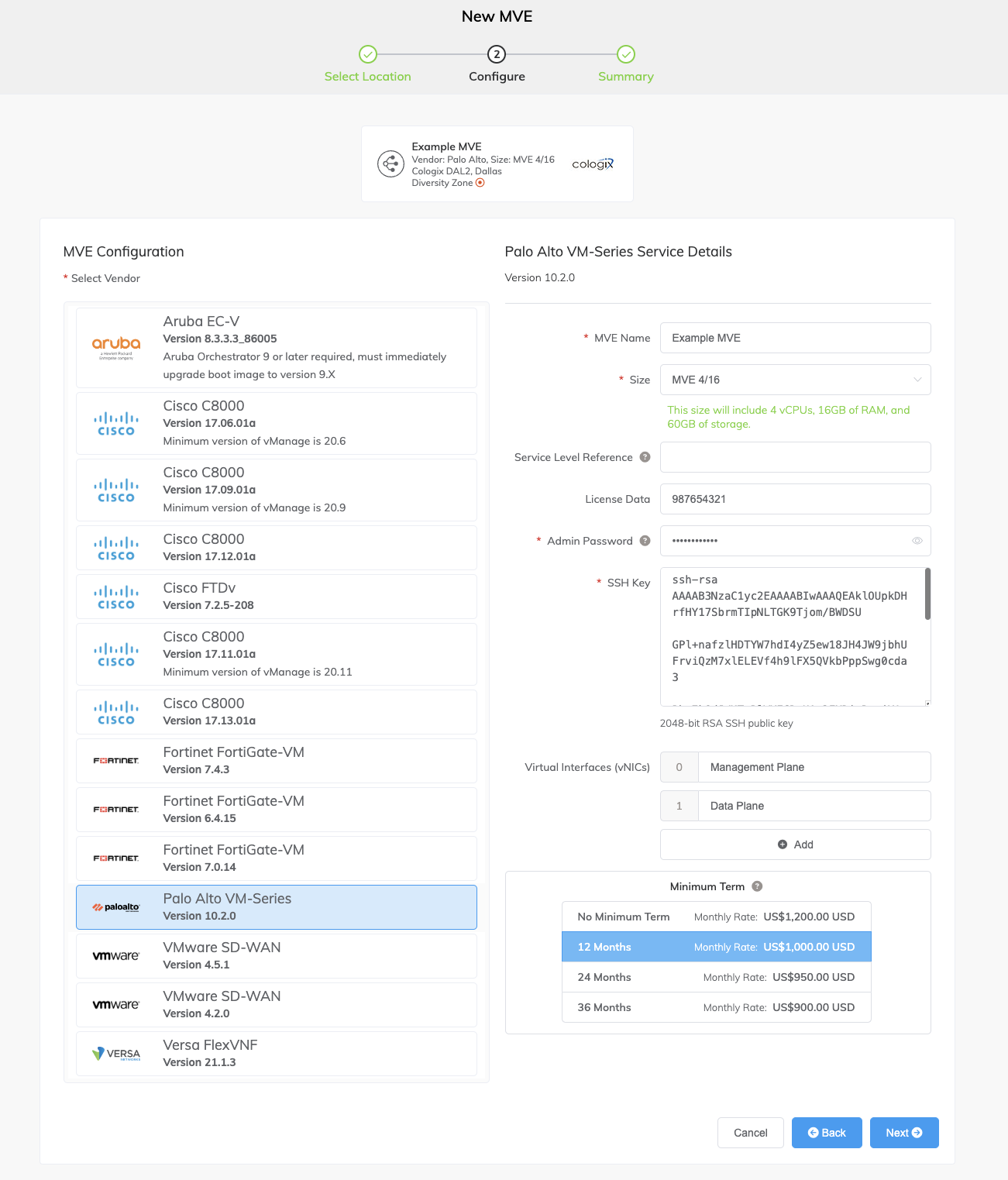Click the Palo Alto VM-Series title text
Image resolution: width=1008 pixels, height=1180 pixels.
tap(227, 899)
